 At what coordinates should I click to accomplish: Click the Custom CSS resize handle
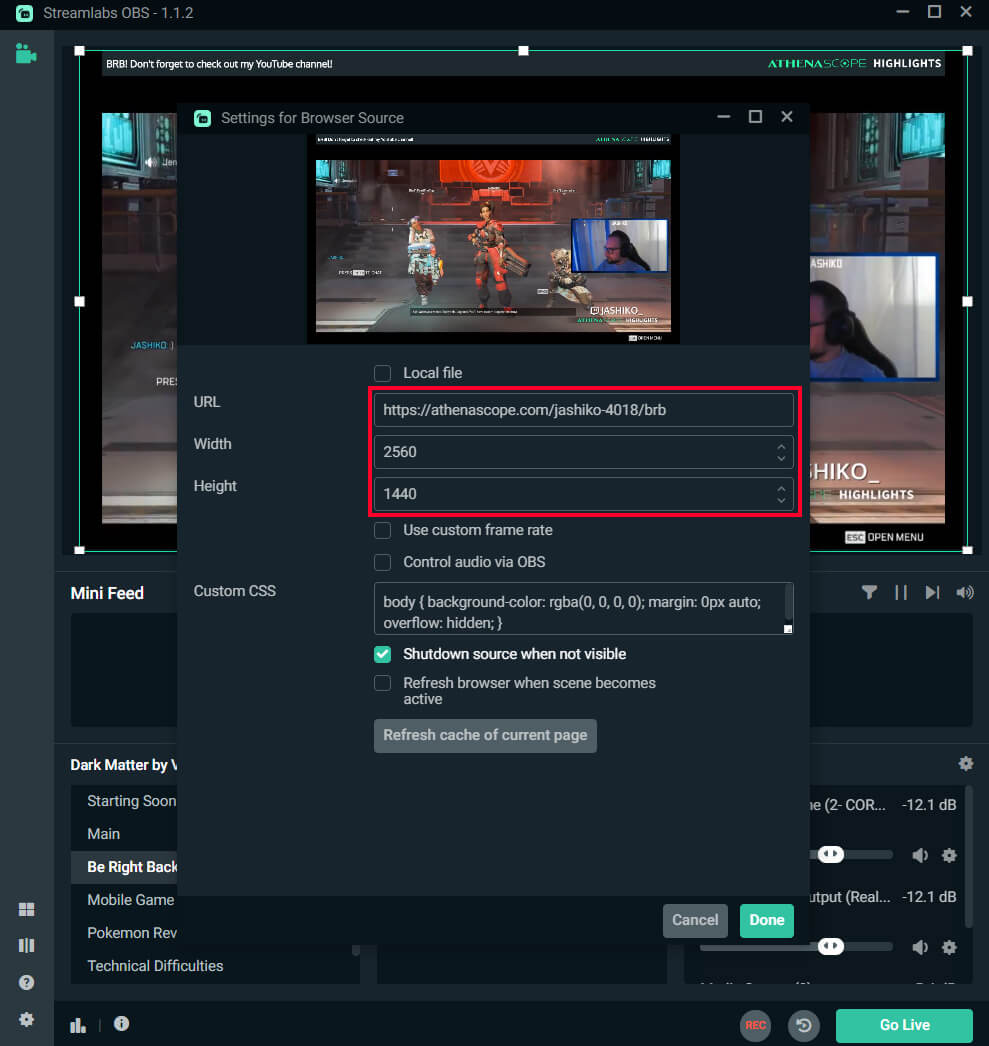pyautogui.click(x=788, y=629)
